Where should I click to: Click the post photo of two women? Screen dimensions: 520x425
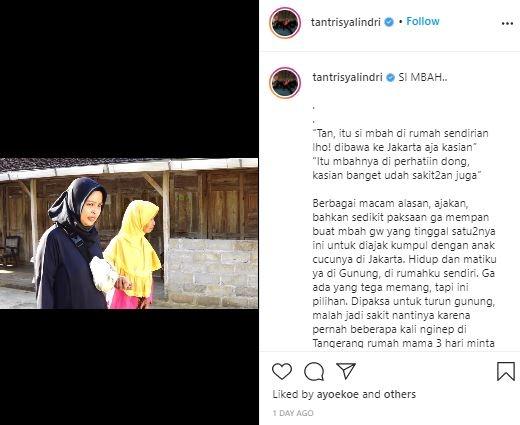pyautogui.click(x=129, y=233)
